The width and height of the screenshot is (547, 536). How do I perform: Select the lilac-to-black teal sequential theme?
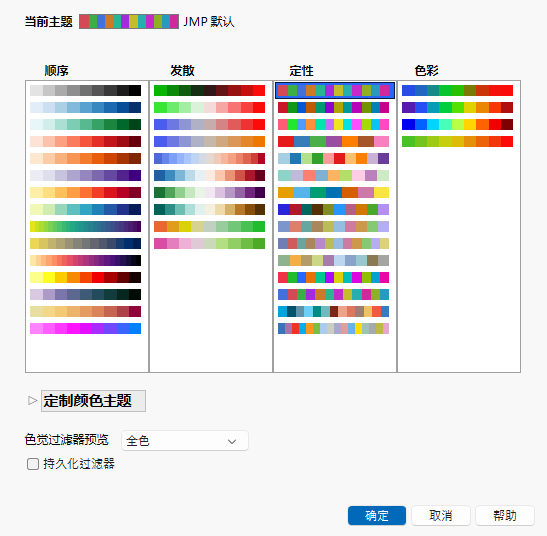click(85, 295)
